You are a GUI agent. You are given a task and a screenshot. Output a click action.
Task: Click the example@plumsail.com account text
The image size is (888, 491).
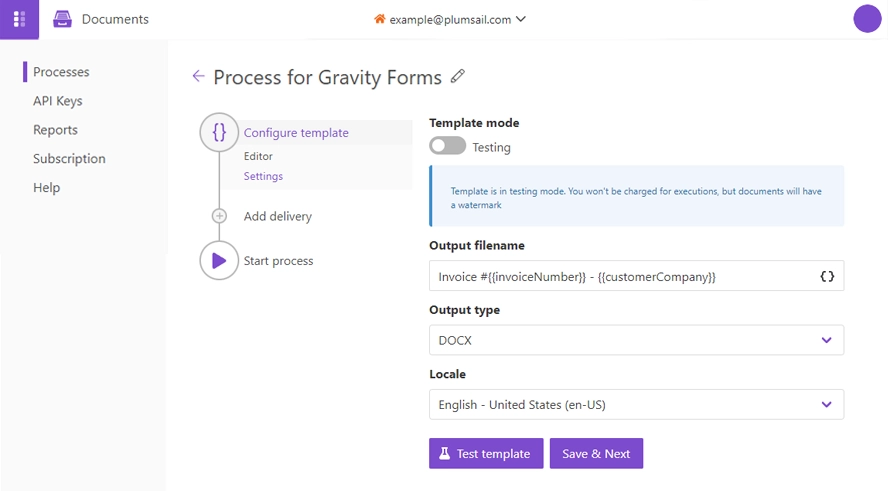tap(450, 19)
